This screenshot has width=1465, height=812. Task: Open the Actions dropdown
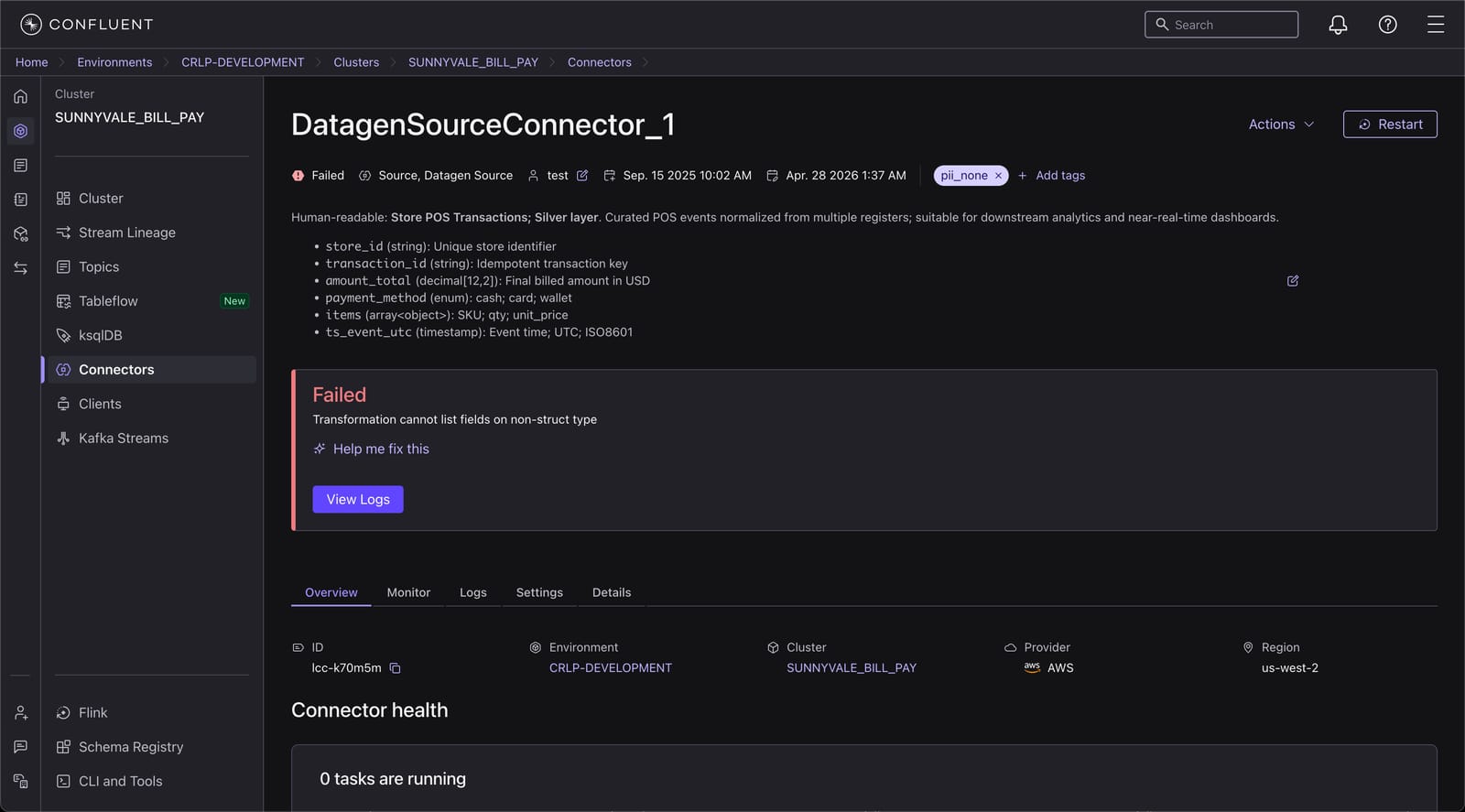click(1281, 125)
